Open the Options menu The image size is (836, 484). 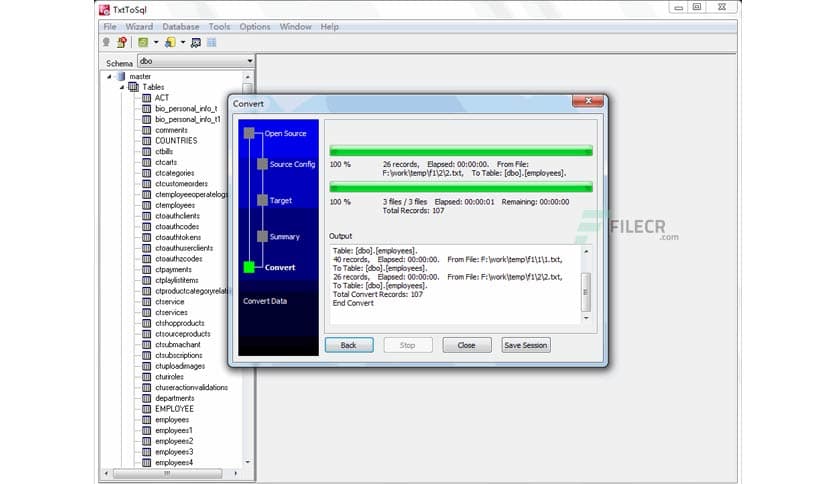(x=255, y=27)
